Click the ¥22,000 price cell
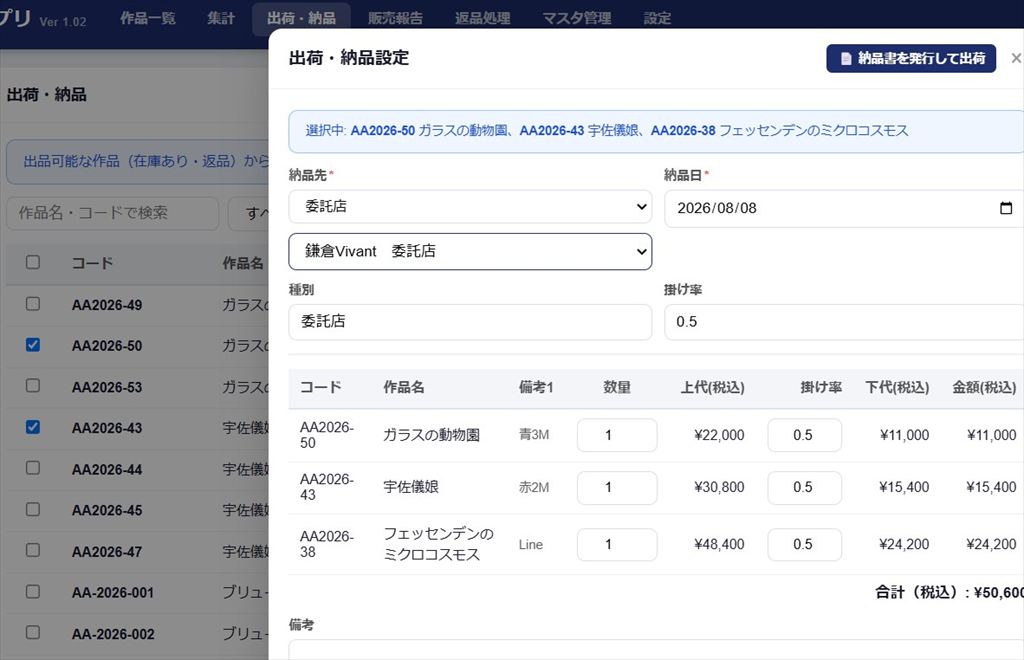The width and height of the screenshot is (1024, 660). tap(719, 435)
